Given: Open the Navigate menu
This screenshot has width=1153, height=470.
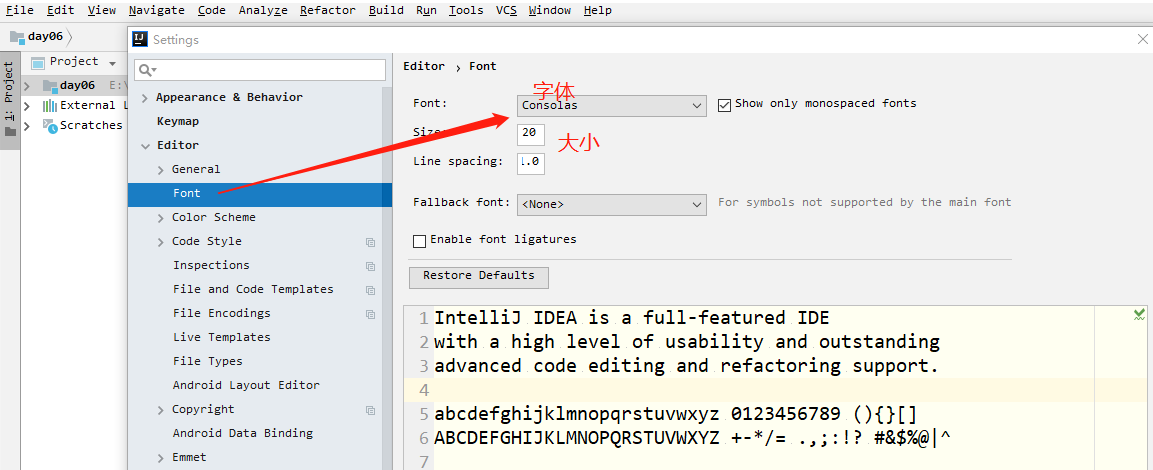Looking at the screenshot, I should pyautogui.click(x=157, y=10).
